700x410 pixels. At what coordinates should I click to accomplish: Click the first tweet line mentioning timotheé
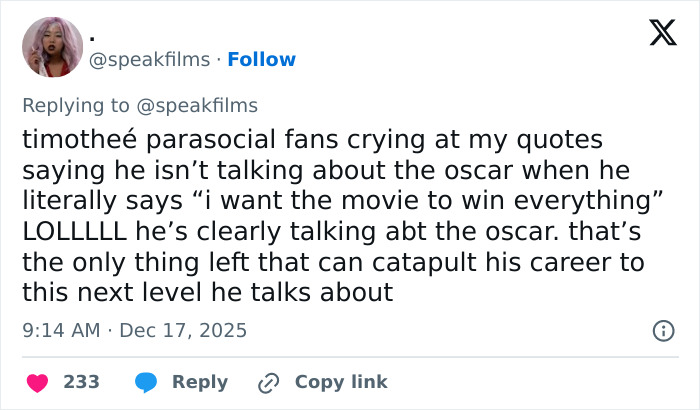312,140
